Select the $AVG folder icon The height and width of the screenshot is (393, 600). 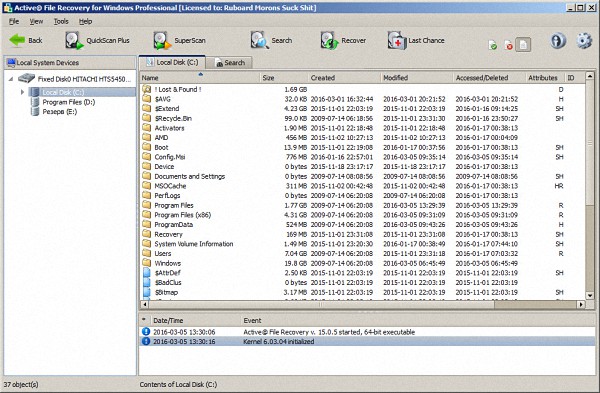coord(147,99)
